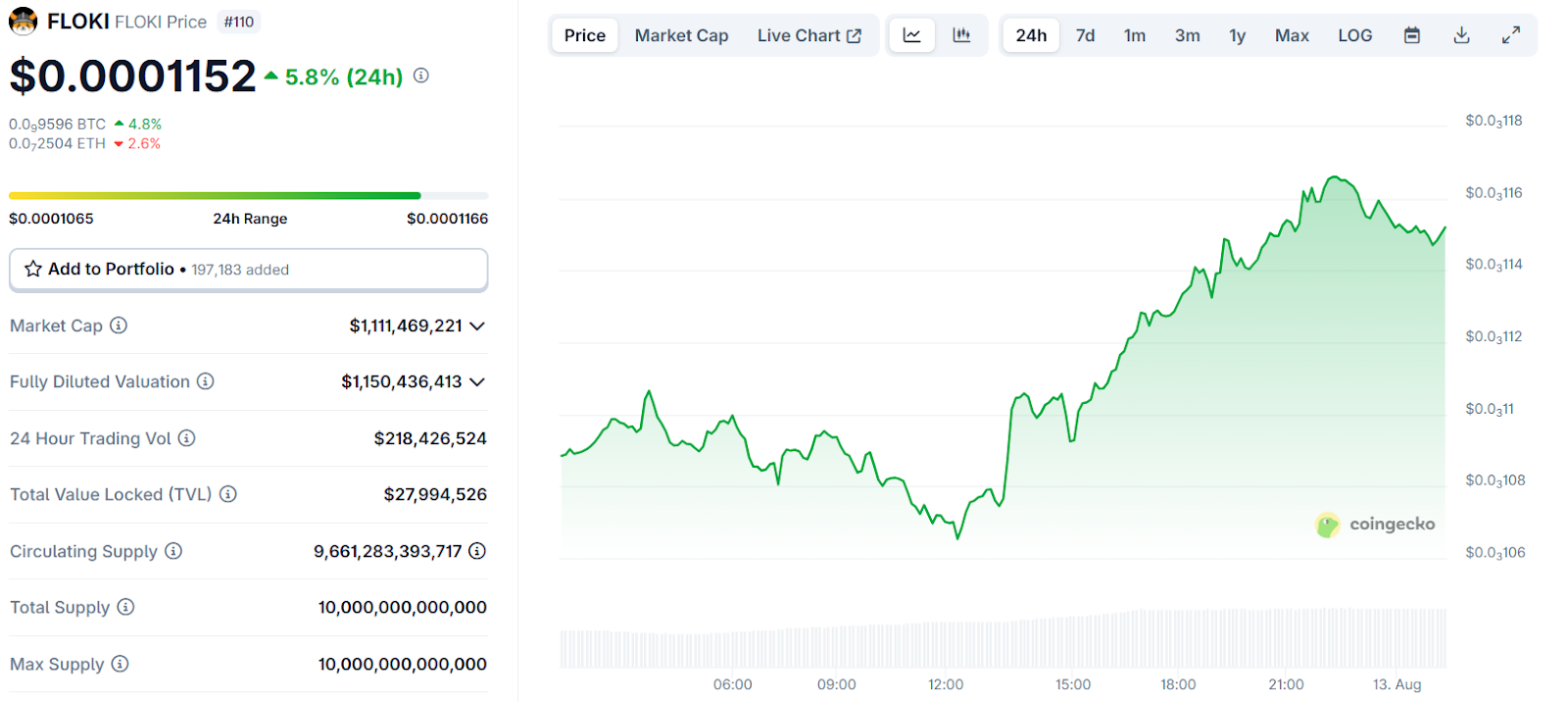Click the 24h Range progress bar
The height and width of the screenshot is (702, 1568).
pyautogui.click(x=248, y=196)
